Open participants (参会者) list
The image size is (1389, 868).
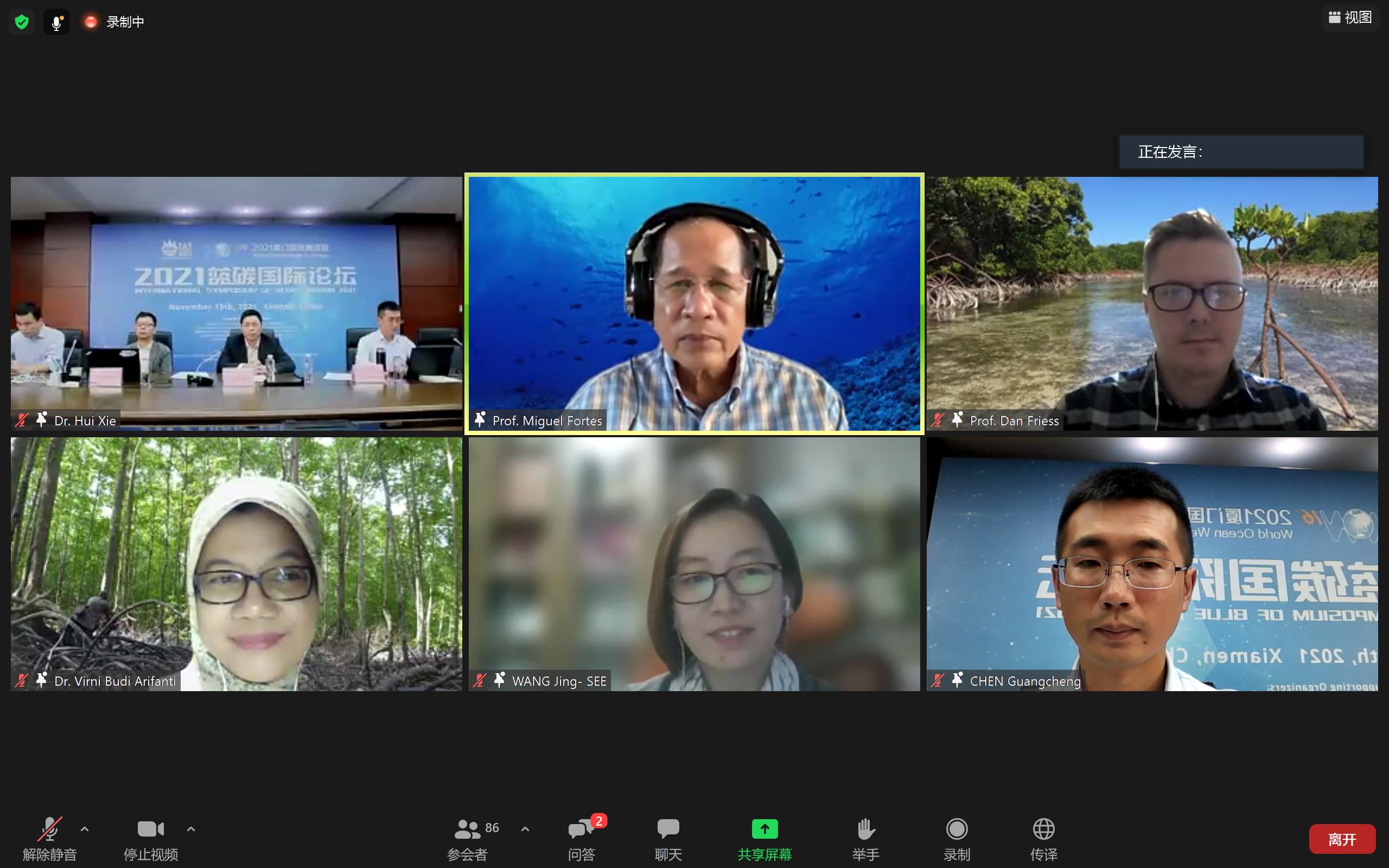point(468,838)
